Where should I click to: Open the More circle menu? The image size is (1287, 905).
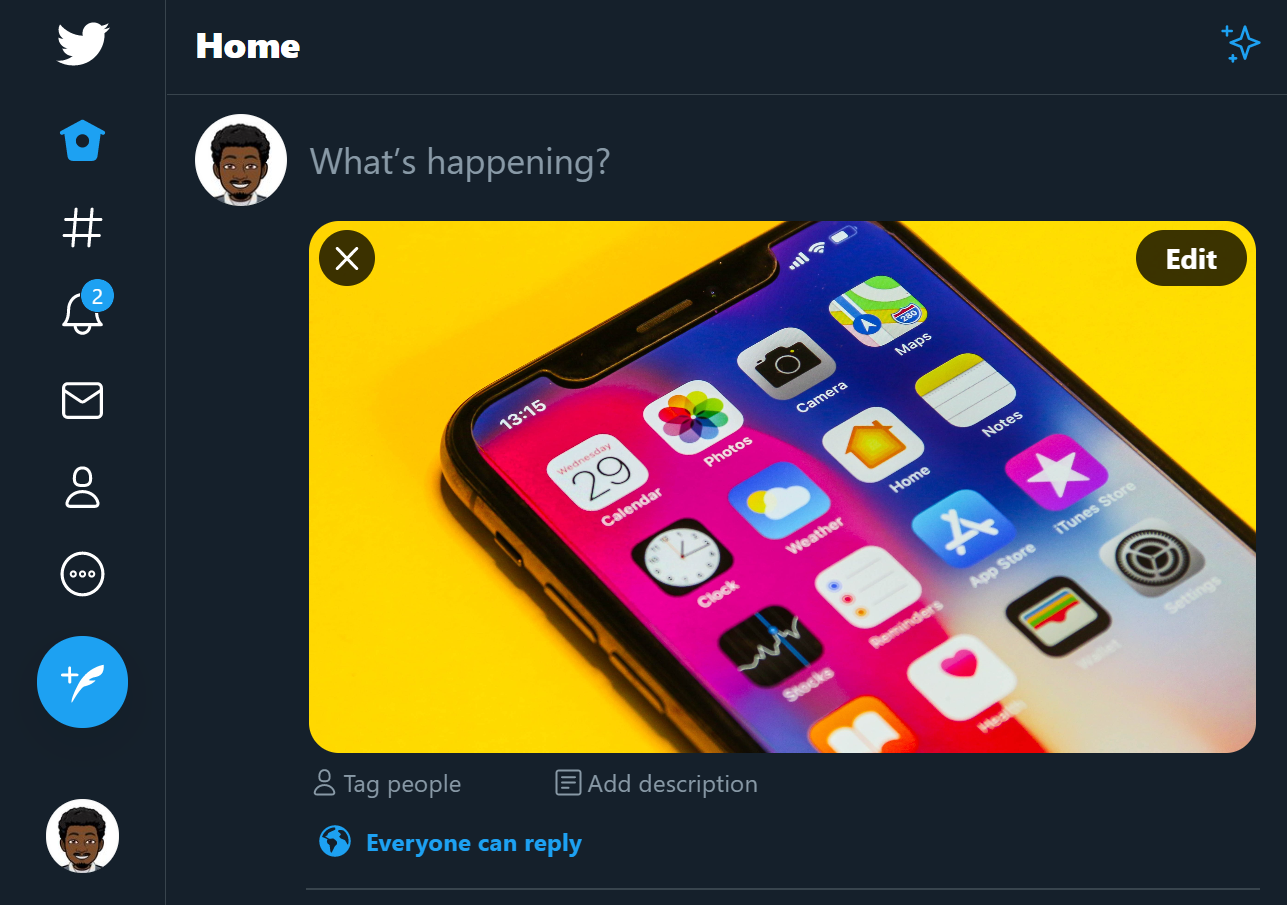pos(83,574)
